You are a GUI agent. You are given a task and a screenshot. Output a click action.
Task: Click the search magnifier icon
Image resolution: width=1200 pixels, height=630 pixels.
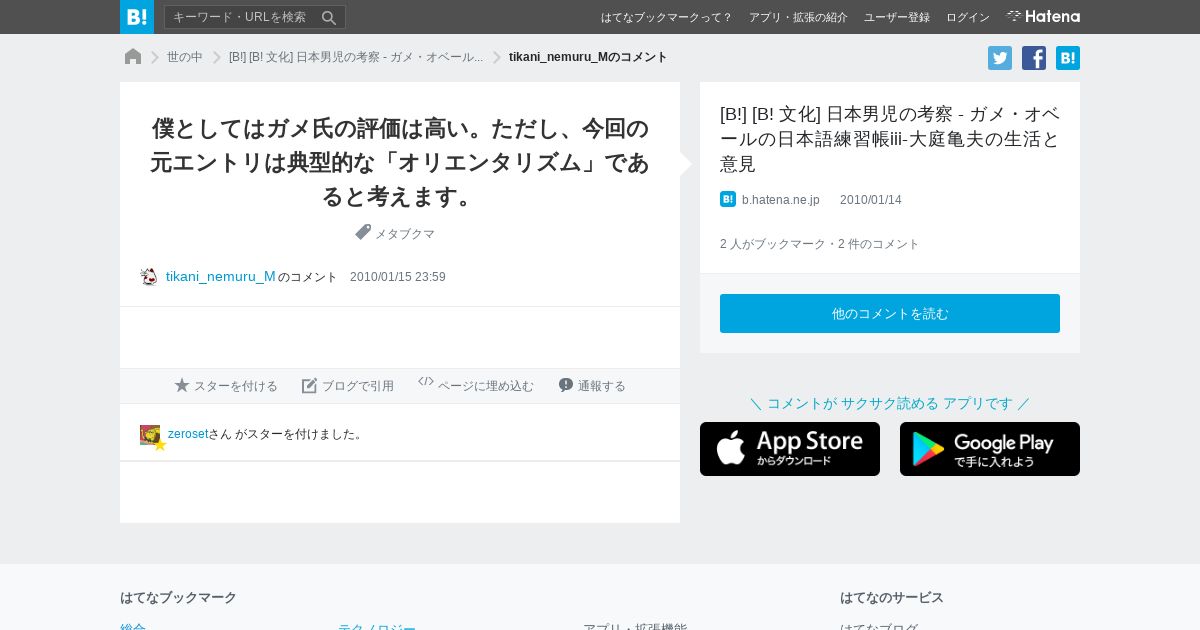click(x=329, y=17)
